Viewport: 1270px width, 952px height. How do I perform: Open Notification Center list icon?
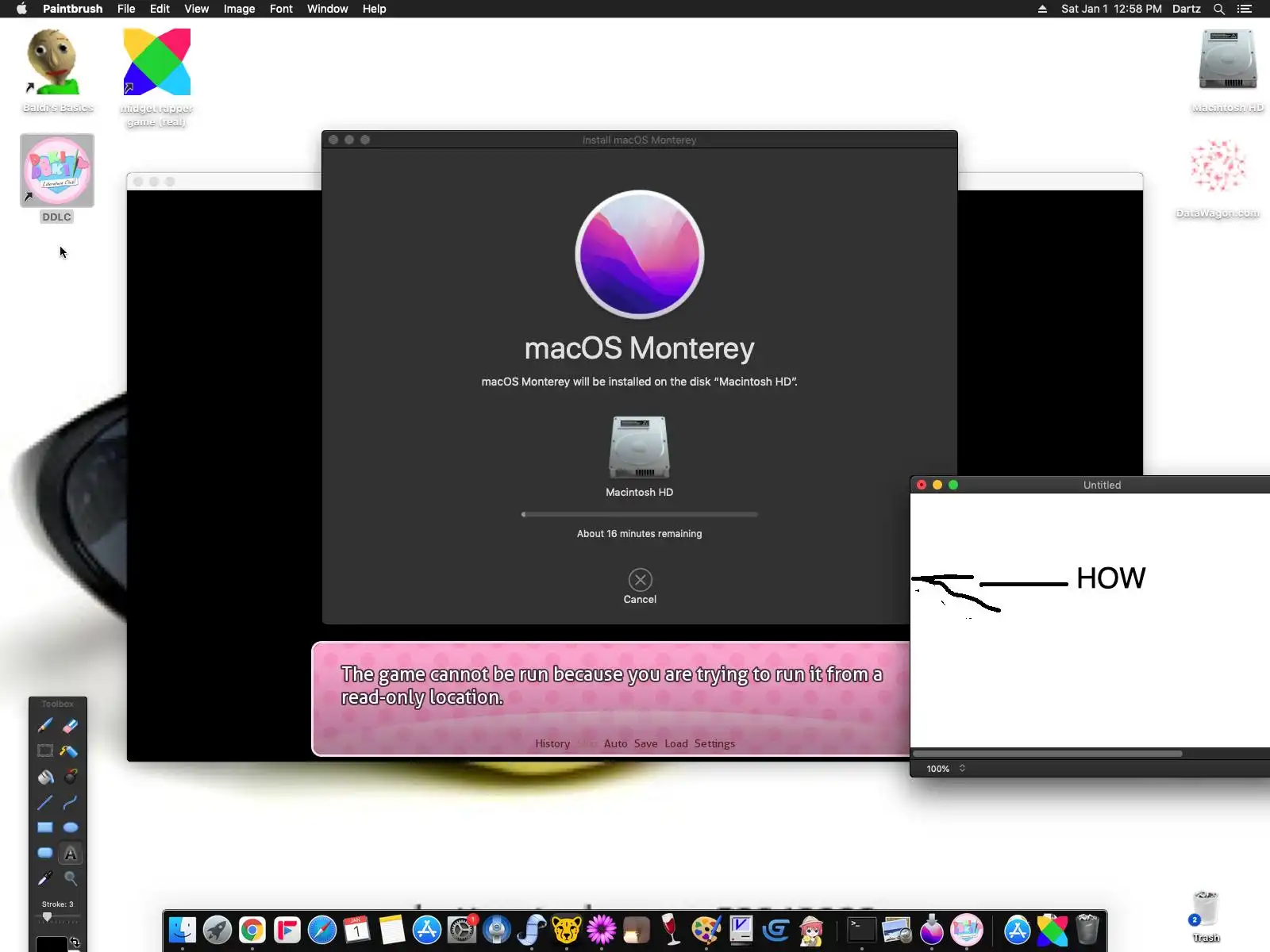pos(1245,9)
